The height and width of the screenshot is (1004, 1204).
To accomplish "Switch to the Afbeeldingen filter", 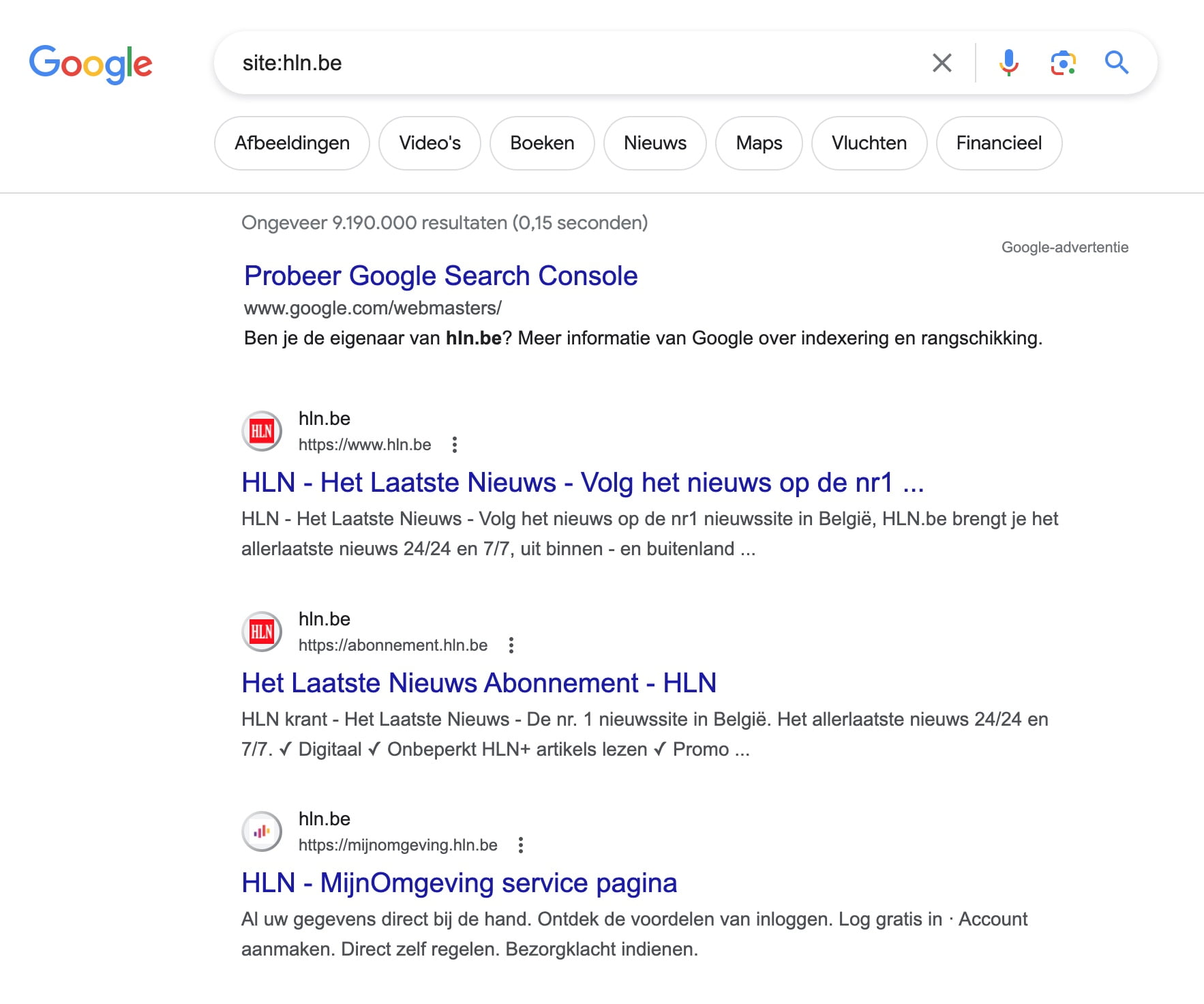I will click(292, 143).
